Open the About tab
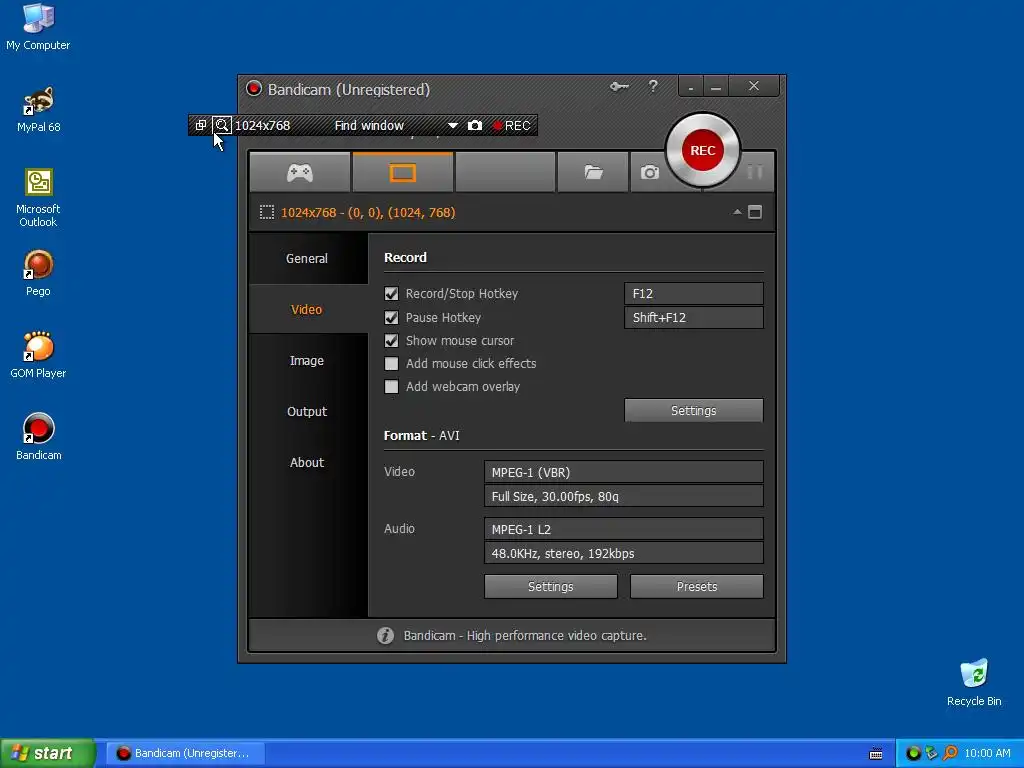 click(307, 462)
